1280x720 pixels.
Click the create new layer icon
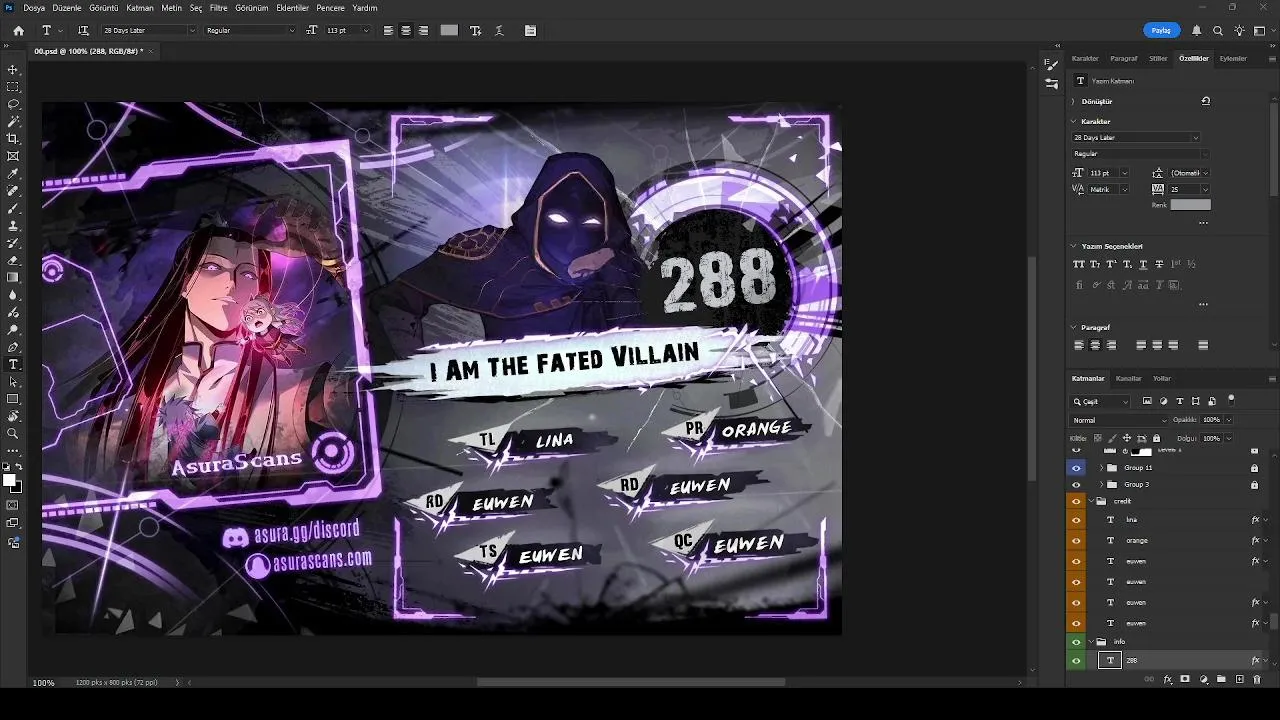(x=1240, y=680)
